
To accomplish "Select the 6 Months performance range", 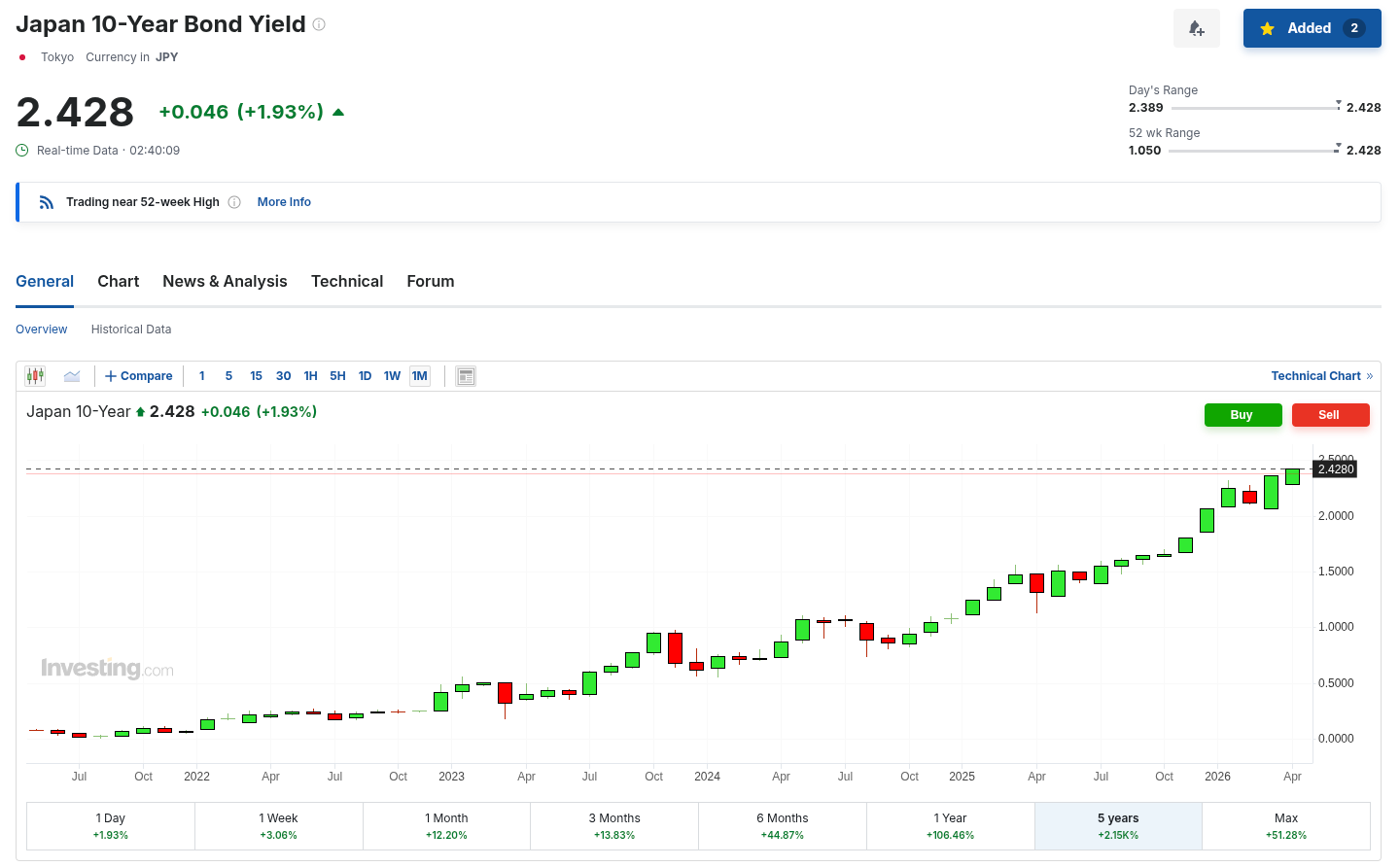I will [783, 826].
